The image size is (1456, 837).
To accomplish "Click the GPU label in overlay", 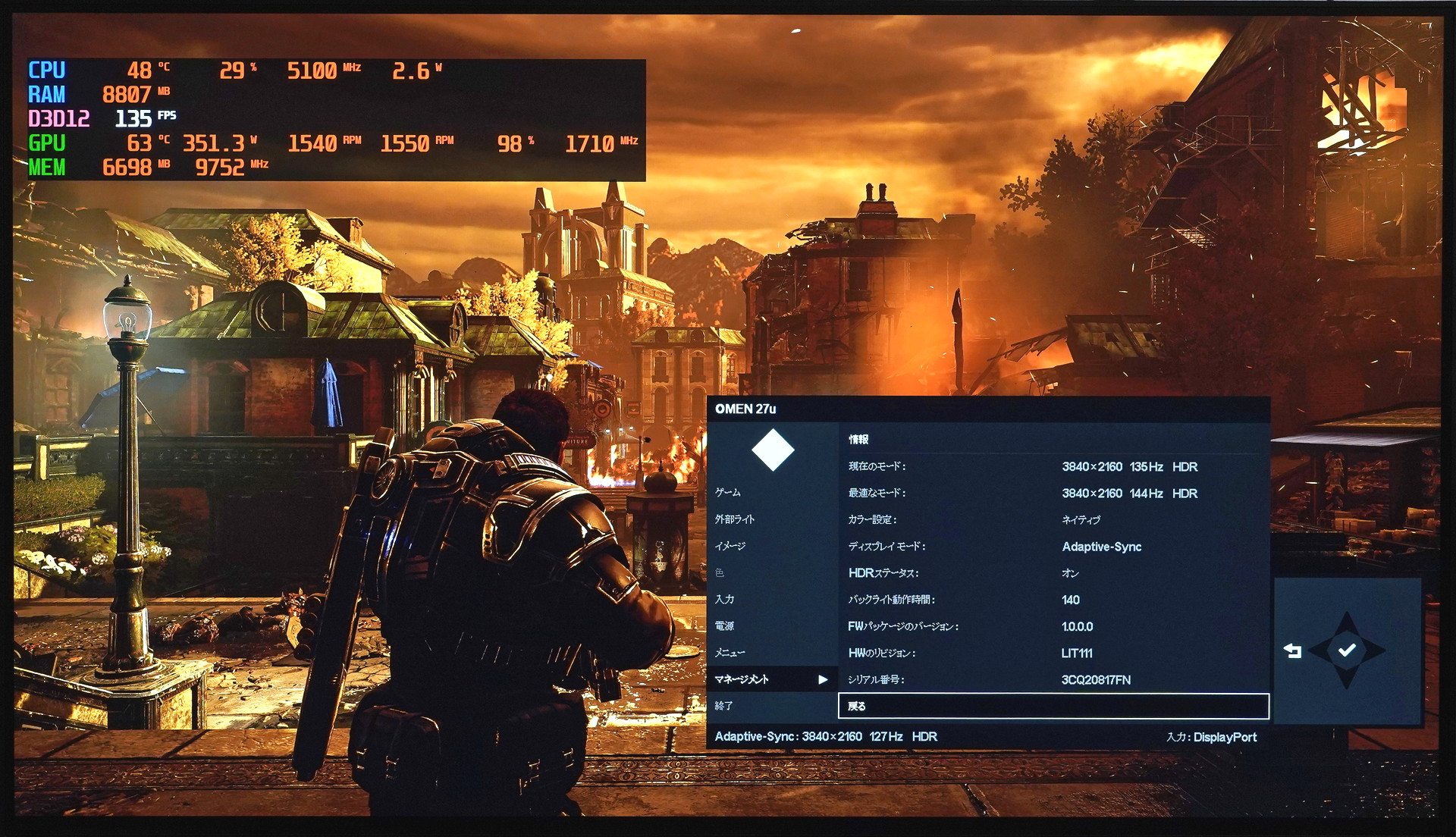I will pyautogui.click(x=46, y=143).
